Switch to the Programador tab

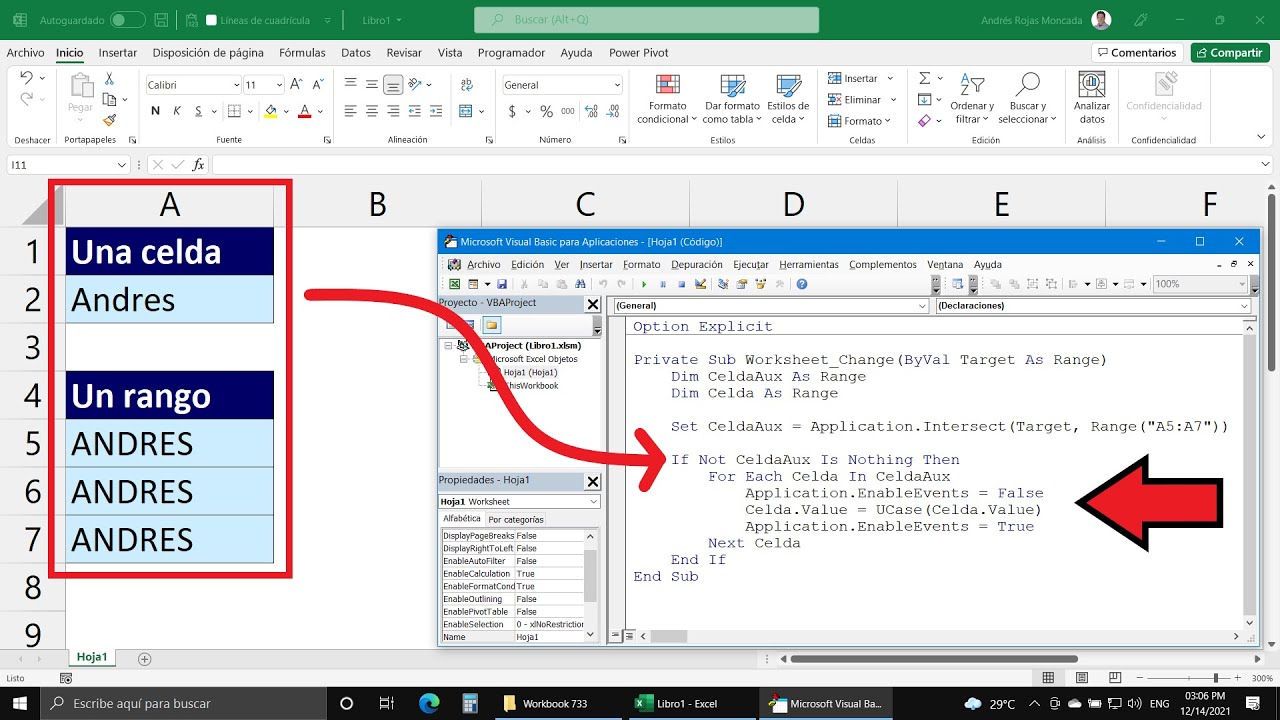[x=511, y=53]
